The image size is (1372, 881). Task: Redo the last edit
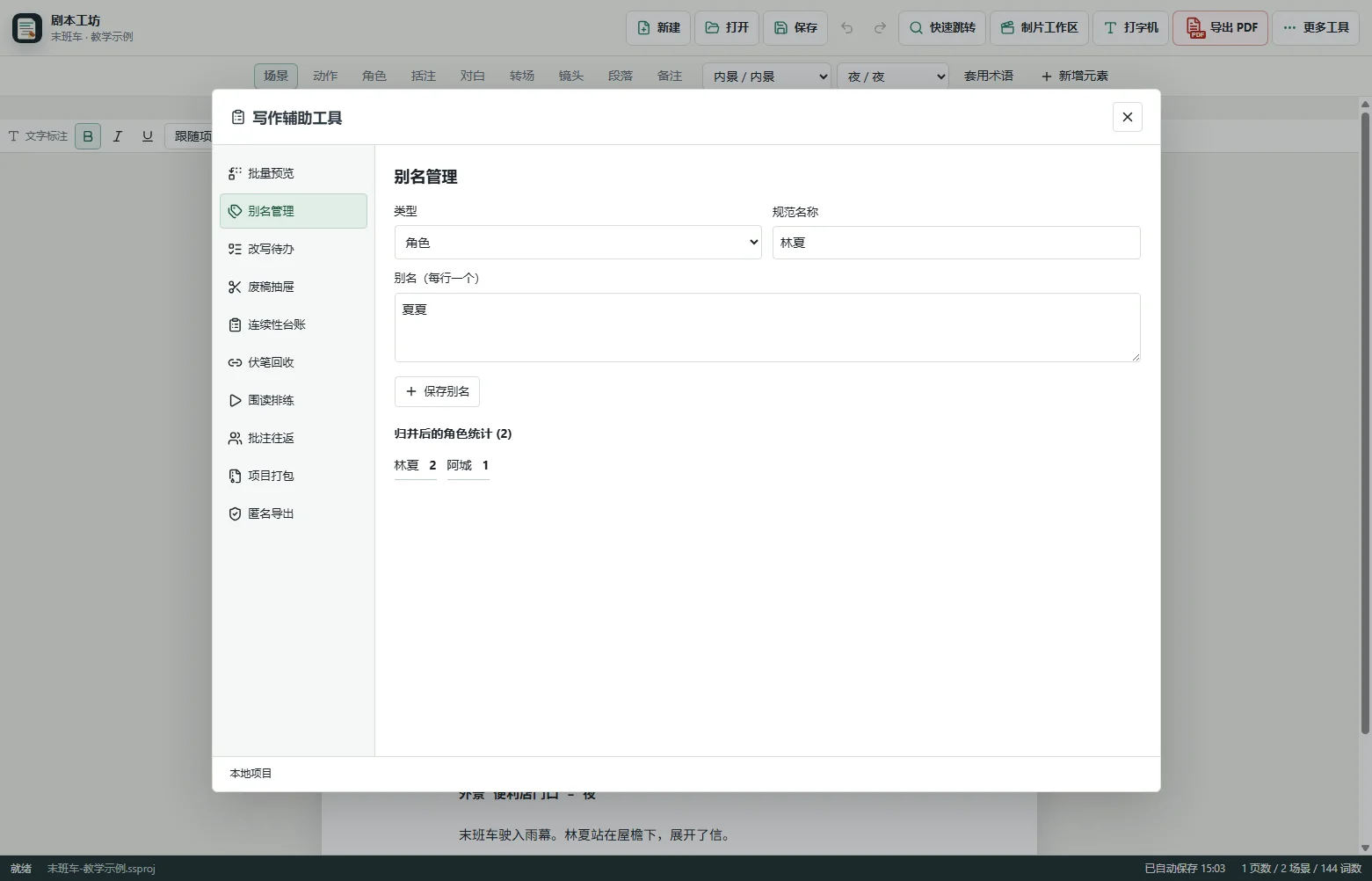coord(880,27)
